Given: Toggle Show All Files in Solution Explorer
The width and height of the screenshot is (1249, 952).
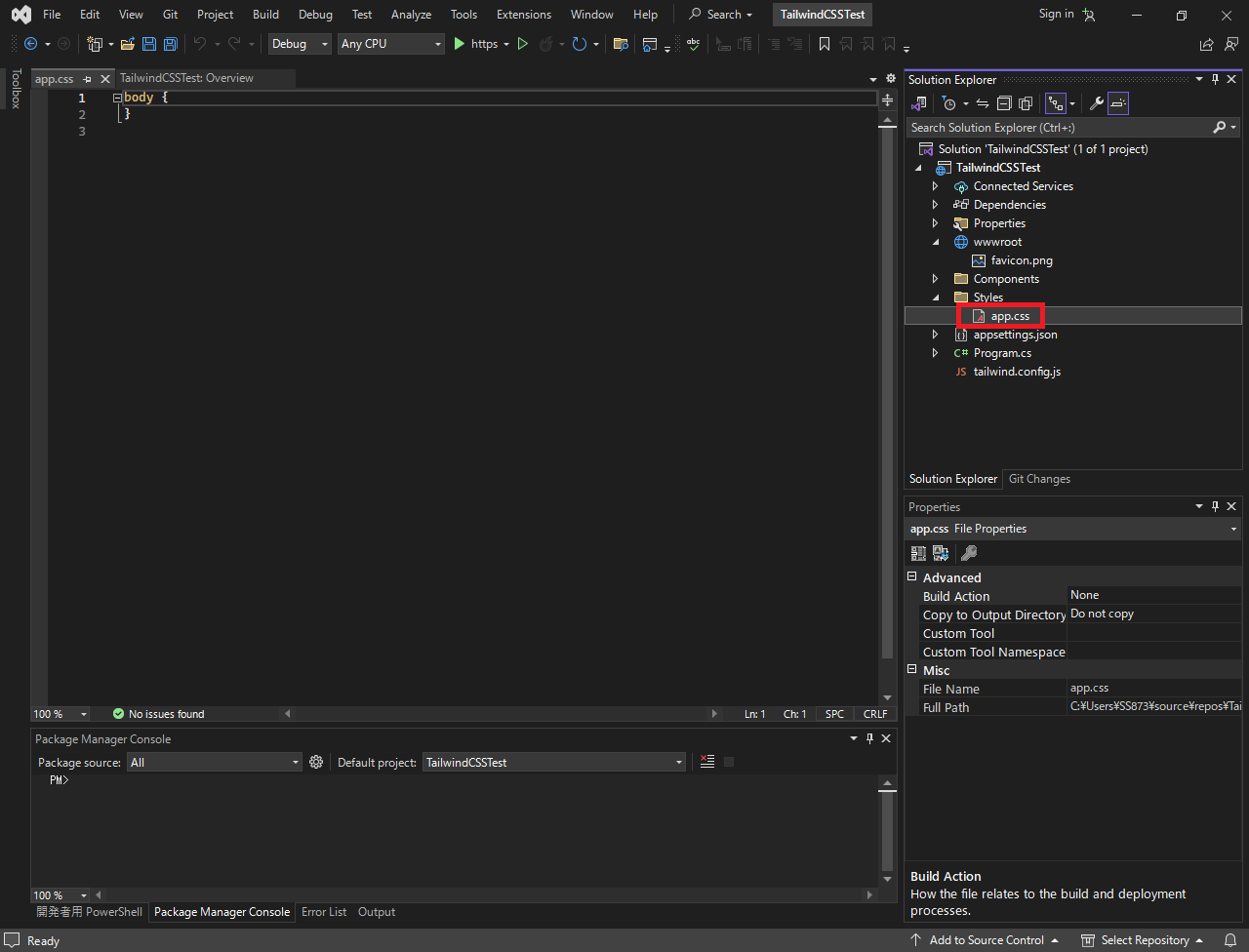Looking at the screenshot, I should pos(1025,103).
